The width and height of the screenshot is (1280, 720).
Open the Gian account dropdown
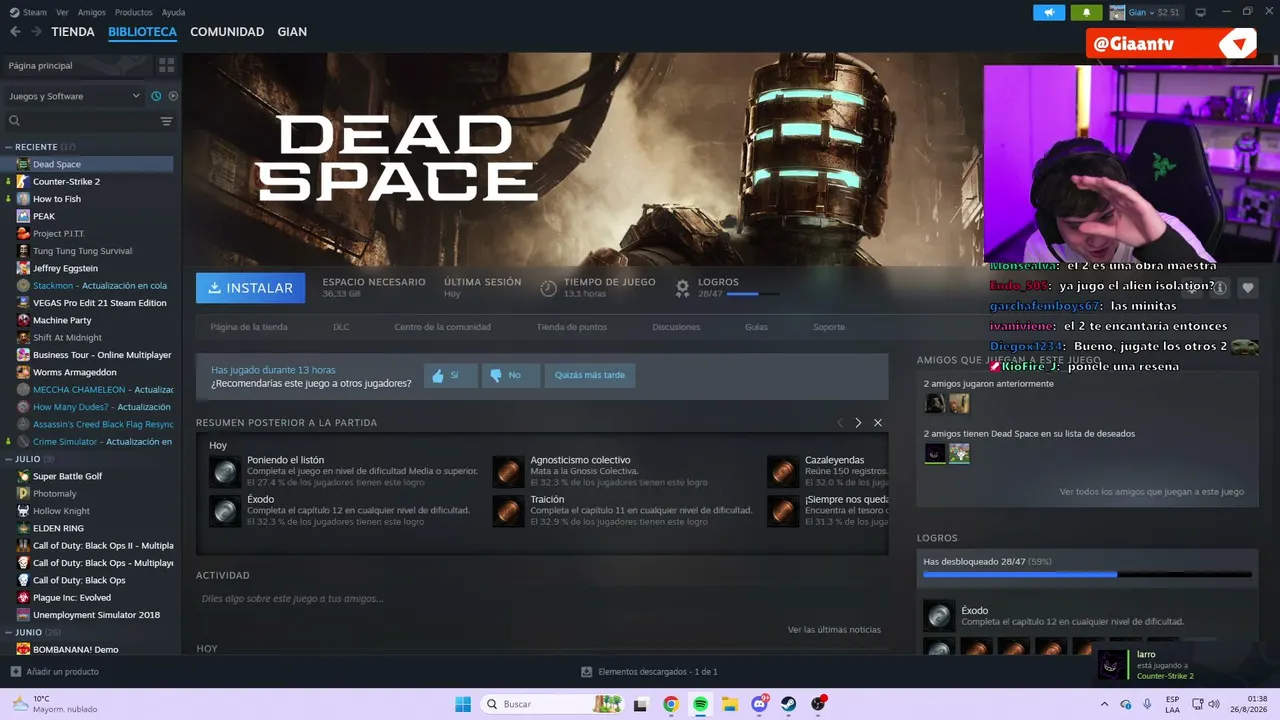coord(1145,12)
